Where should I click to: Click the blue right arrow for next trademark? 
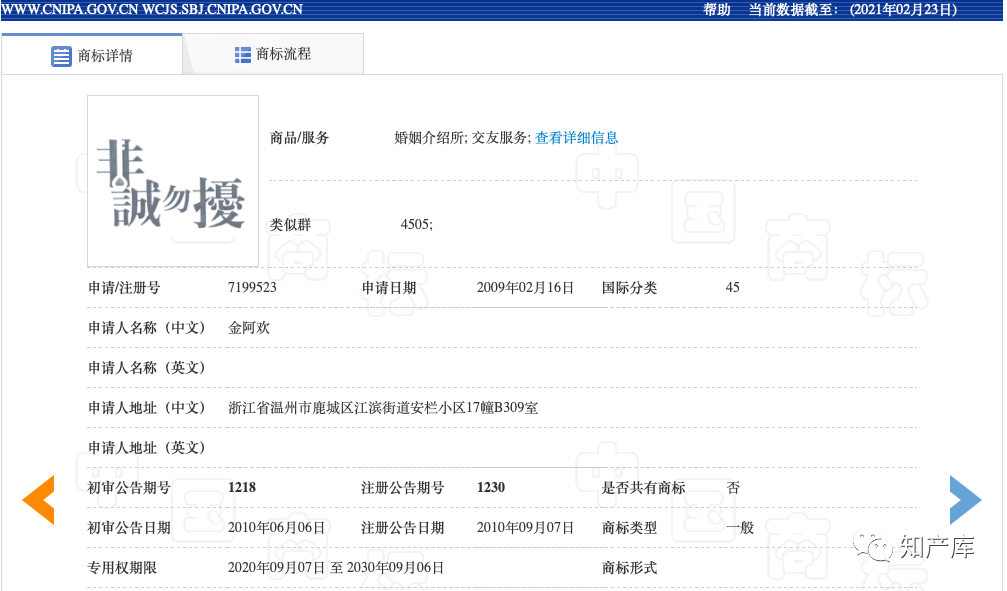[x=964, y=500]
